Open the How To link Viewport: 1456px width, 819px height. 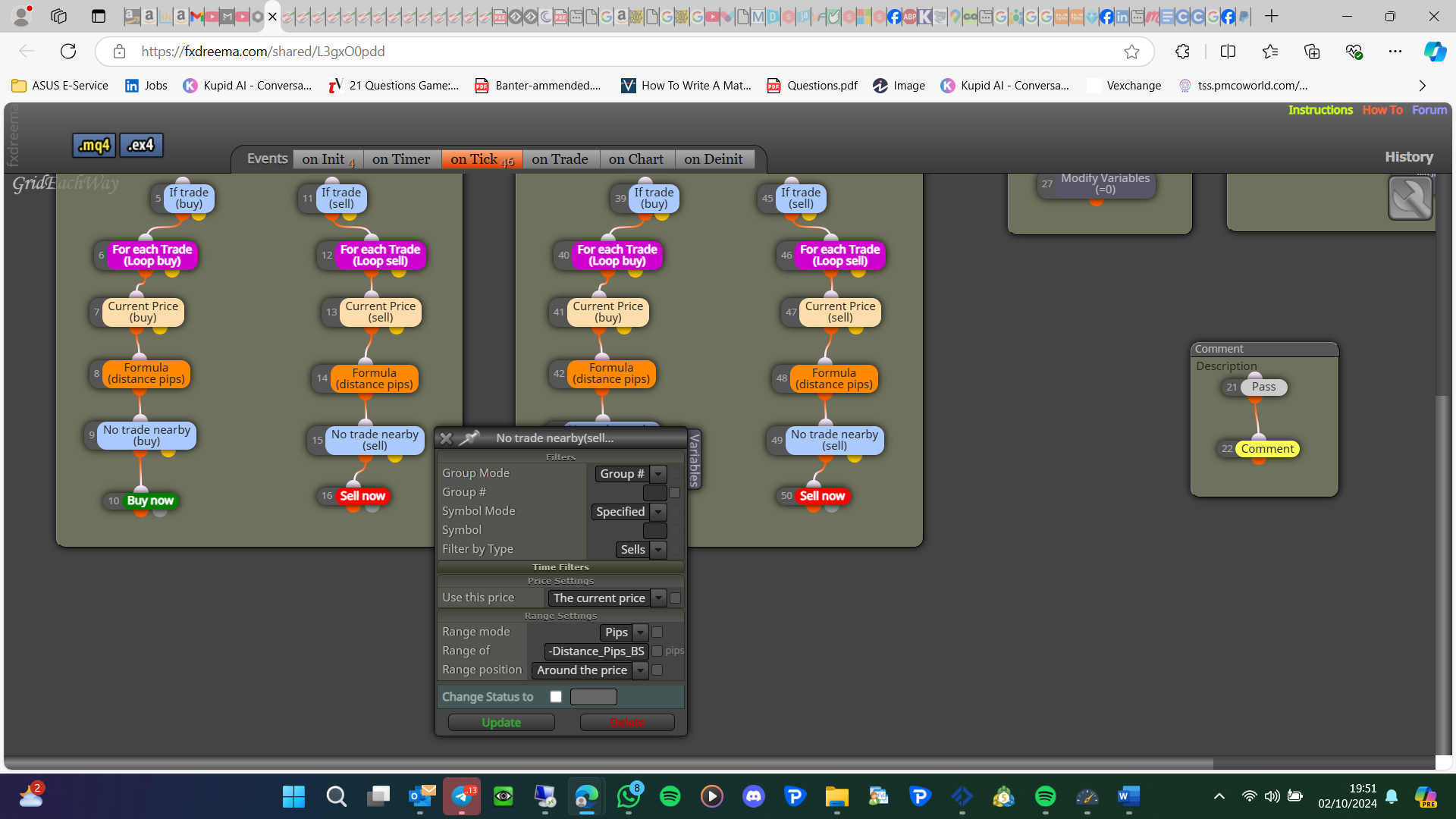[x=1382, y=110]
